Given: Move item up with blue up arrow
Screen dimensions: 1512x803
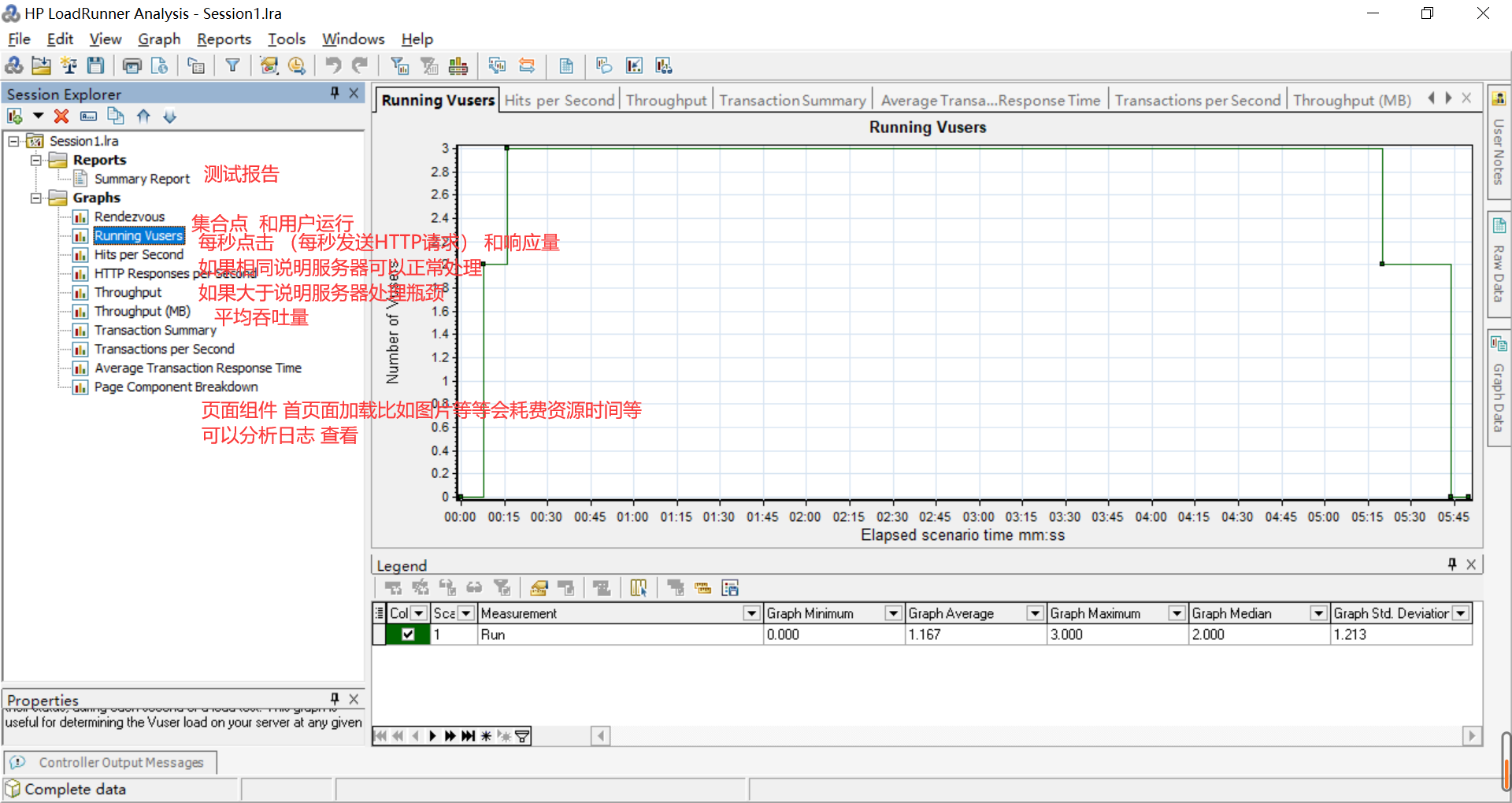Looking at the screenshot, I should coord(143,117).
